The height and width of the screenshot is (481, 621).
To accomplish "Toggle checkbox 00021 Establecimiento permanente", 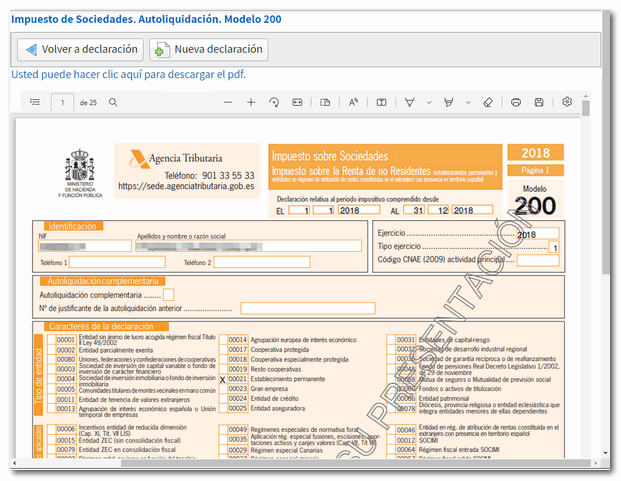I will pos(223,380).
